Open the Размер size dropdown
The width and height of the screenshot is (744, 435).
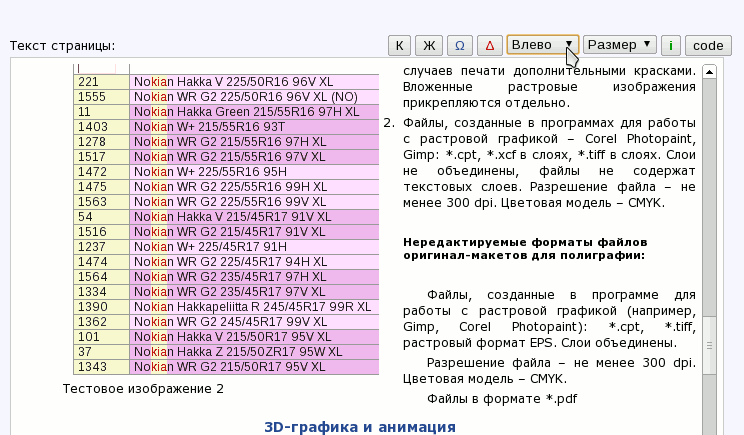pyautogui.click(x=619, y=45)
